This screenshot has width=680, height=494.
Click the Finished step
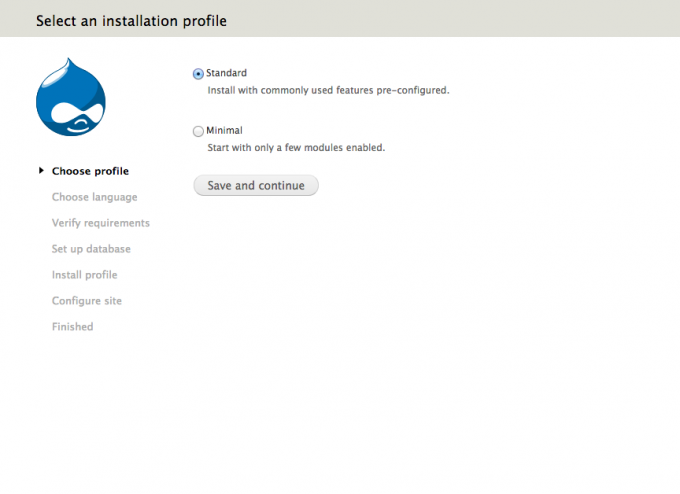pos(72,327)
